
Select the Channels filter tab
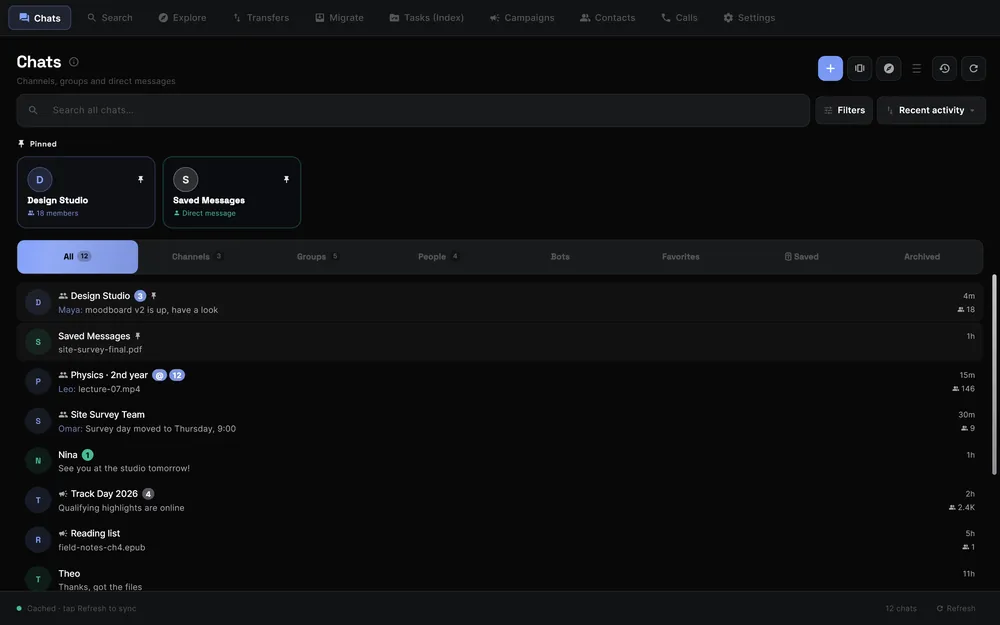tap(197, 257)
